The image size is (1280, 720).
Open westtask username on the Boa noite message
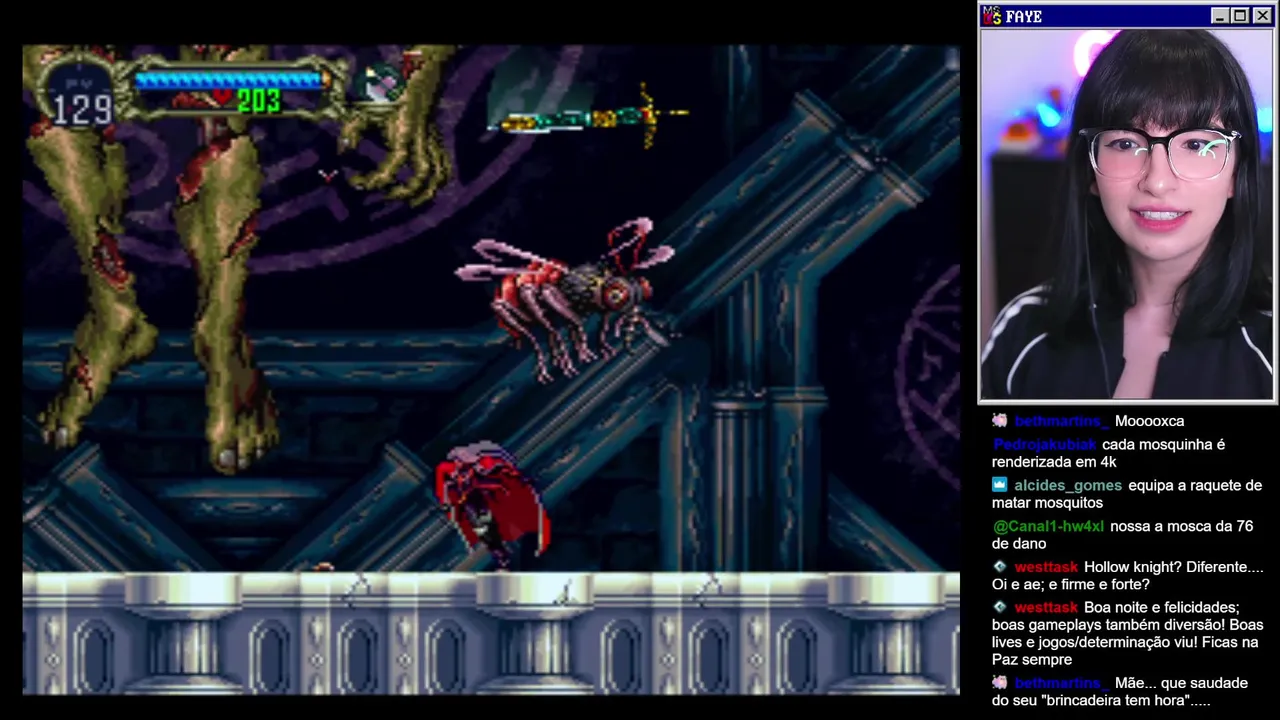(x=1046, y=607)
